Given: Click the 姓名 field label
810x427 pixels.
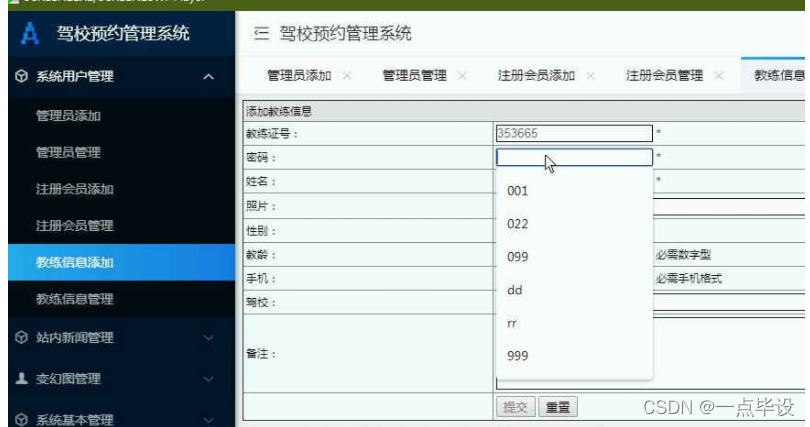Looking at the screenshot, I should click(x=261, y=182).
